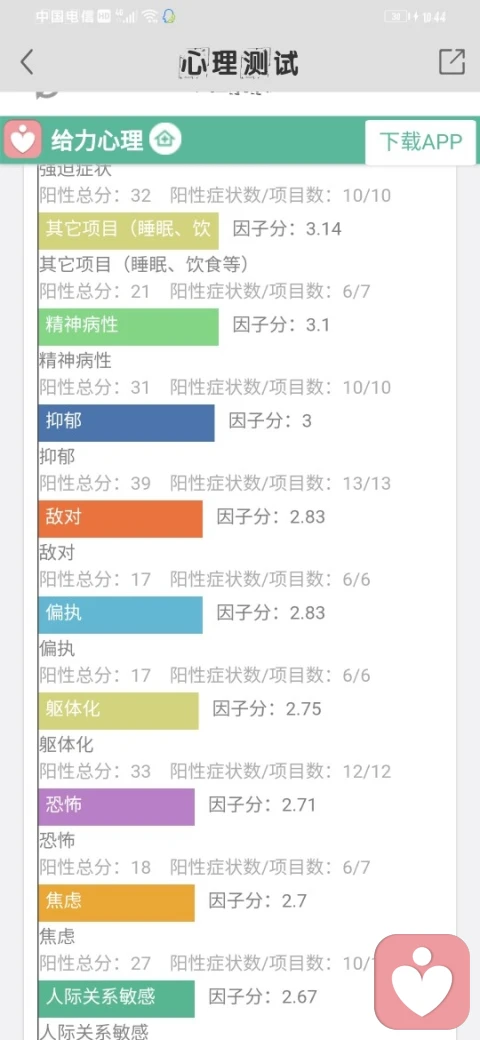Tap the green 人际关系敏感 bar
Screen dimensions: 480x1040
tap(117, 998)
